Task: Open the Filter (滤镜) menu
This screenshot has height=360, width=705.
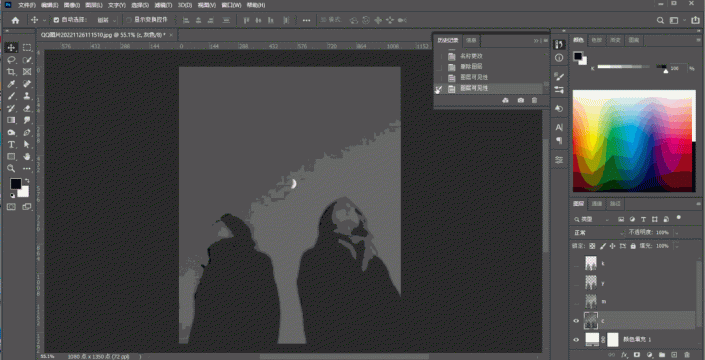Action: pyautogui.click(x=162, y=5)
